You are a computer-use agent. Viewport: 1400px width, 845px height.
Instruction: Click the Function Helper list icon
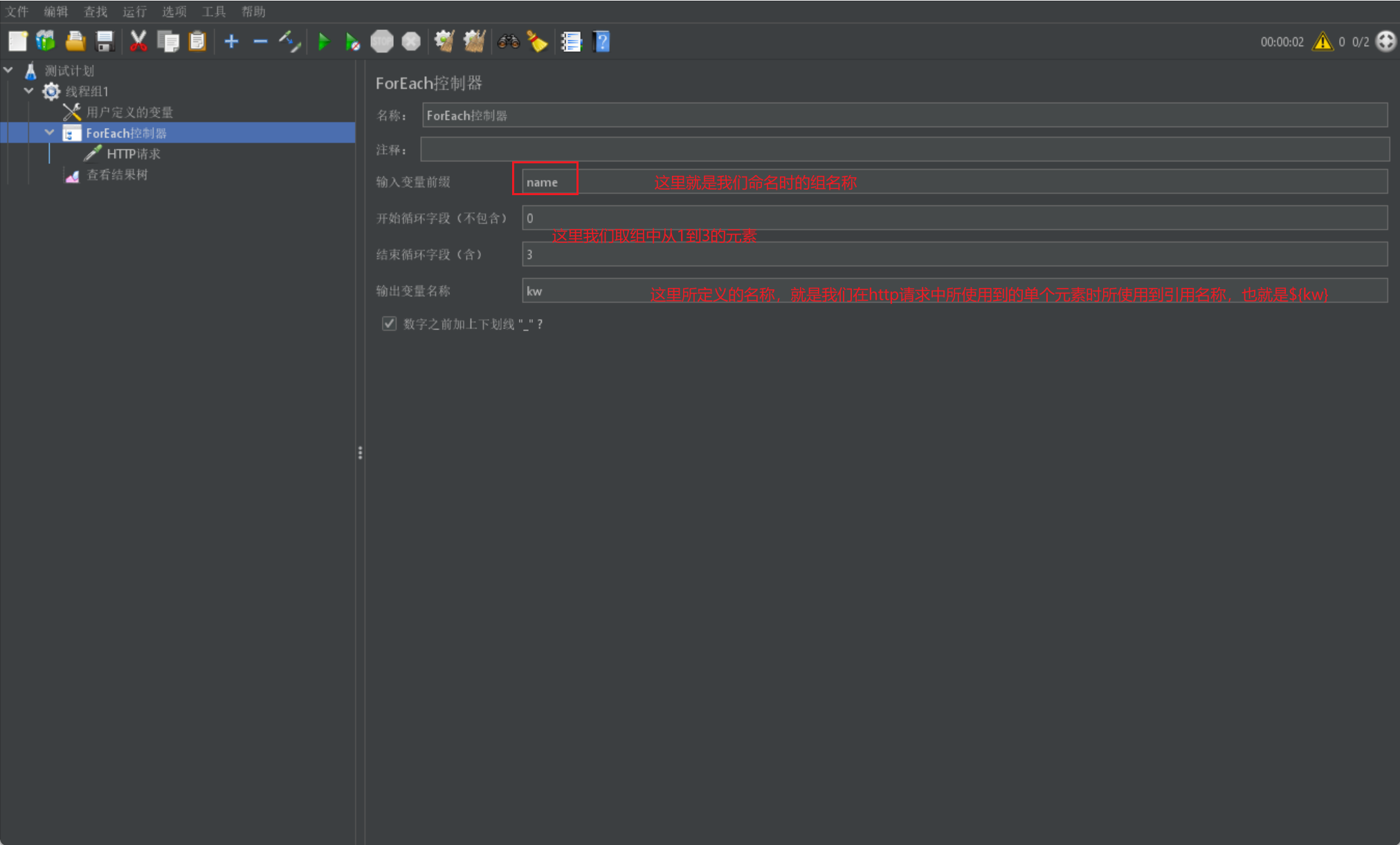(x=571, y=42)
